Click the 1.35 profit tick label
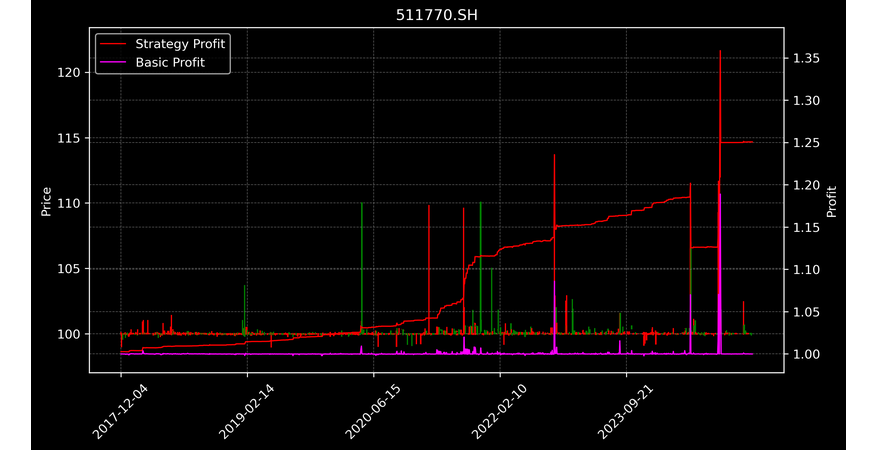878x450 pixels. coord(806,58)
